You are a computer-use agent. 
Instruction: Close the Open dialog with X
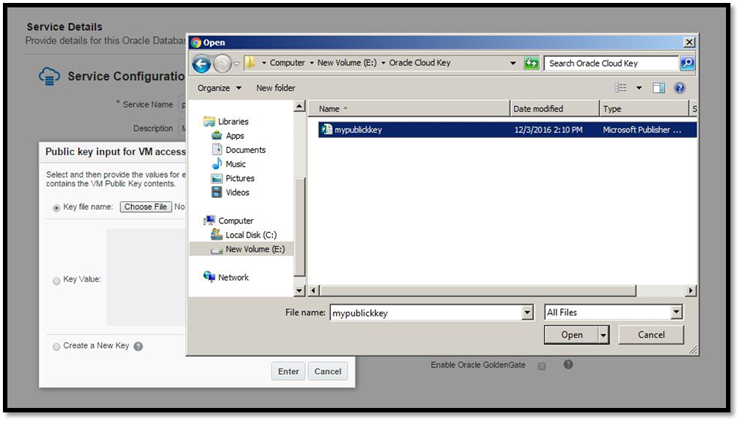(689, 42)
